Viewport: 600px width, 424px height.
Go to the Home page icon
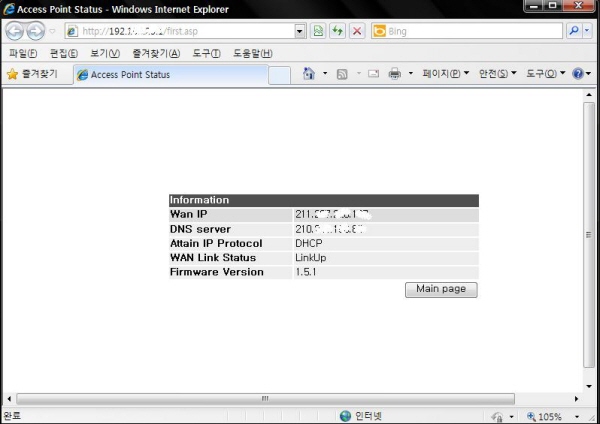308,73
